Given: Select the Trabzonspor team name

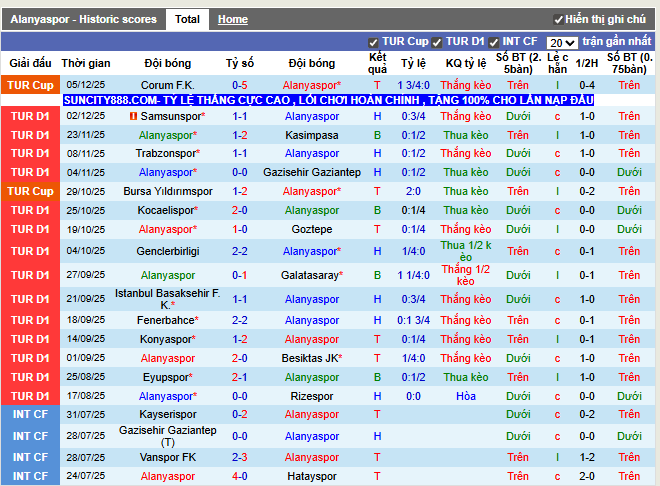Looking at the screenshot, I should (168, 154).
